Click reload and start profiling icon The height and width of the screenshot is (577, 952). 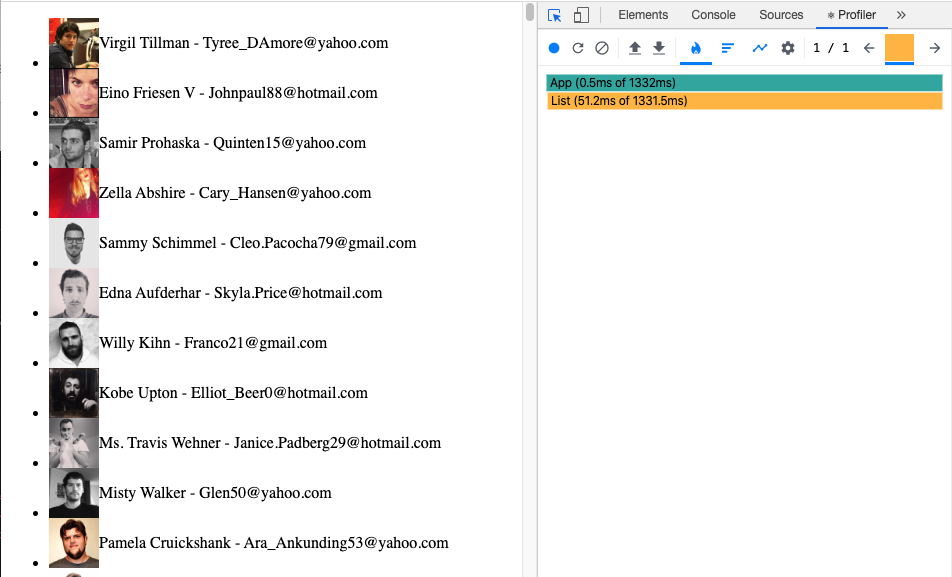pos(578,48)
